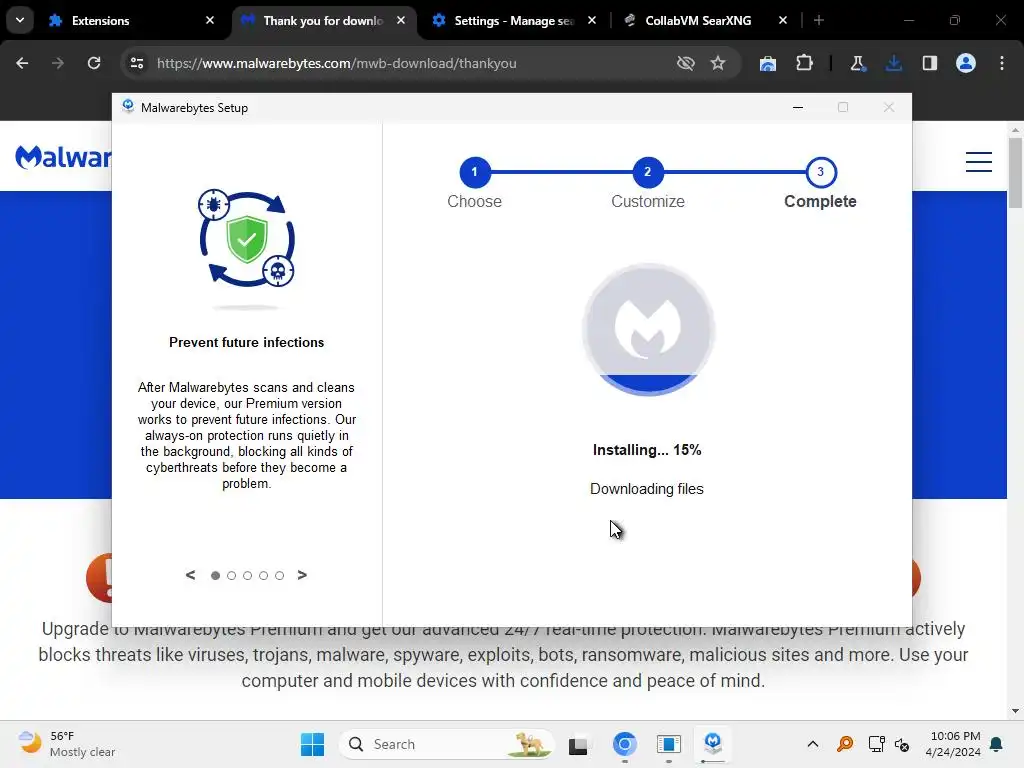This screenshot has width=1024, height=768.
Task: Click Installing... 15% status text
Action: [x=647, y=450]
